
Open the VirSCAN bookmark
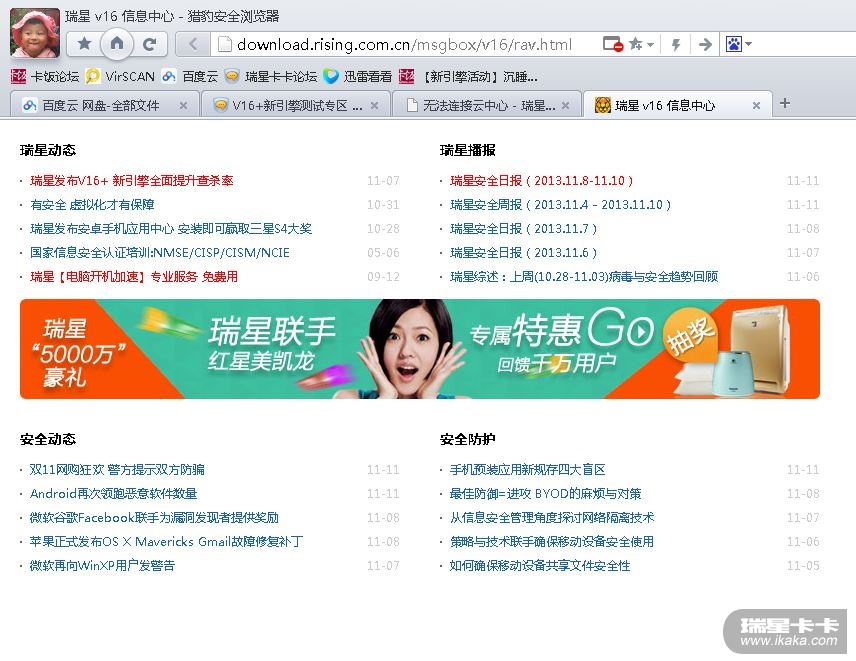point(121,76)
